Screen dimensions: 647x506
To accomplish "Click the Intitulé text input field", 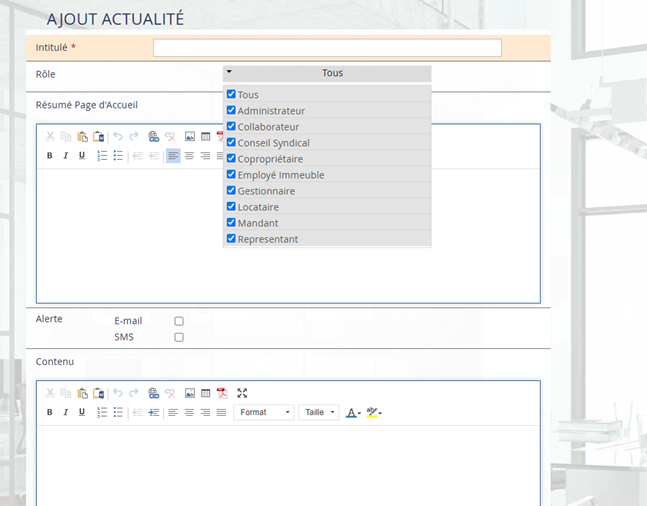I will point(327,48).
